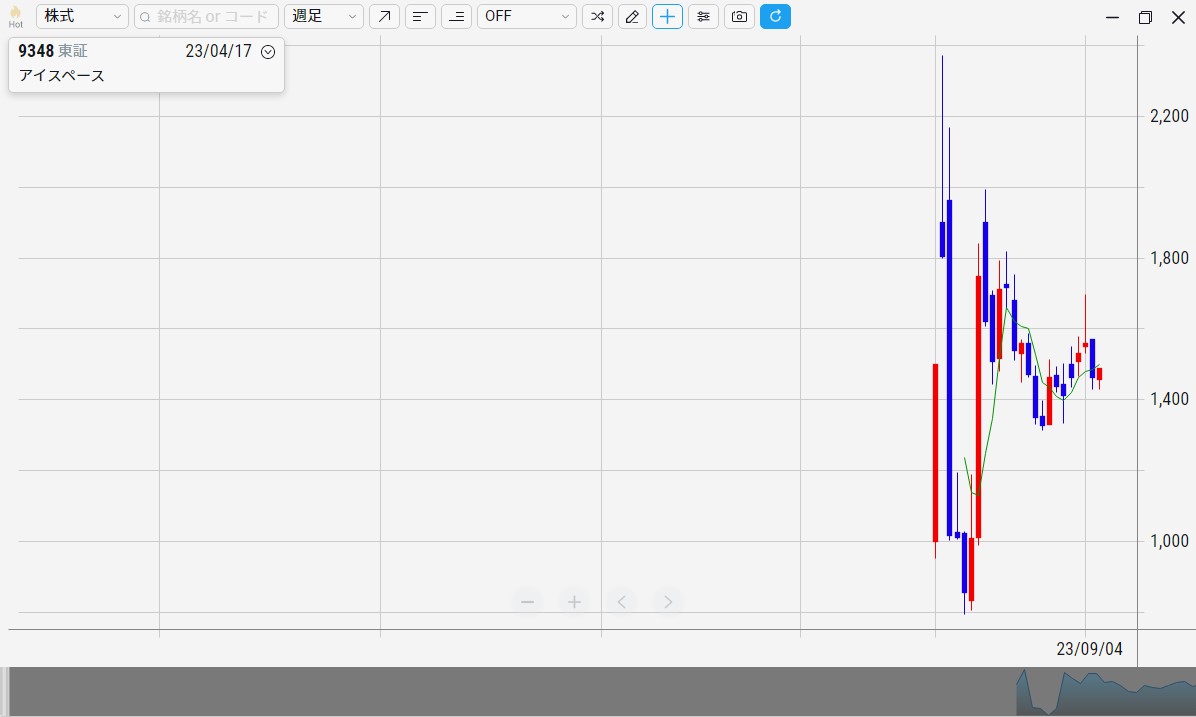Click the Hot flame icon
This screenshot has width=1196, height=717.
(15, 16)
